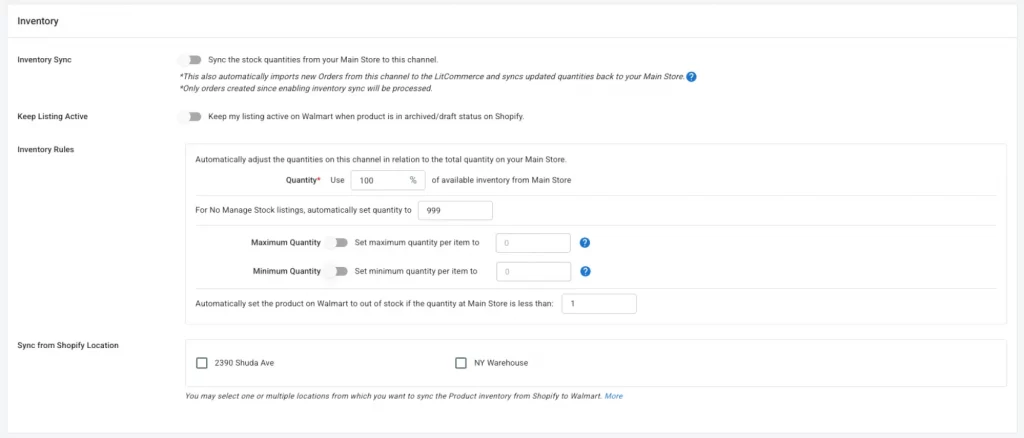Turn on the Maximum Quantity toggle
The image size is (1024, 438).
[338, 243]
